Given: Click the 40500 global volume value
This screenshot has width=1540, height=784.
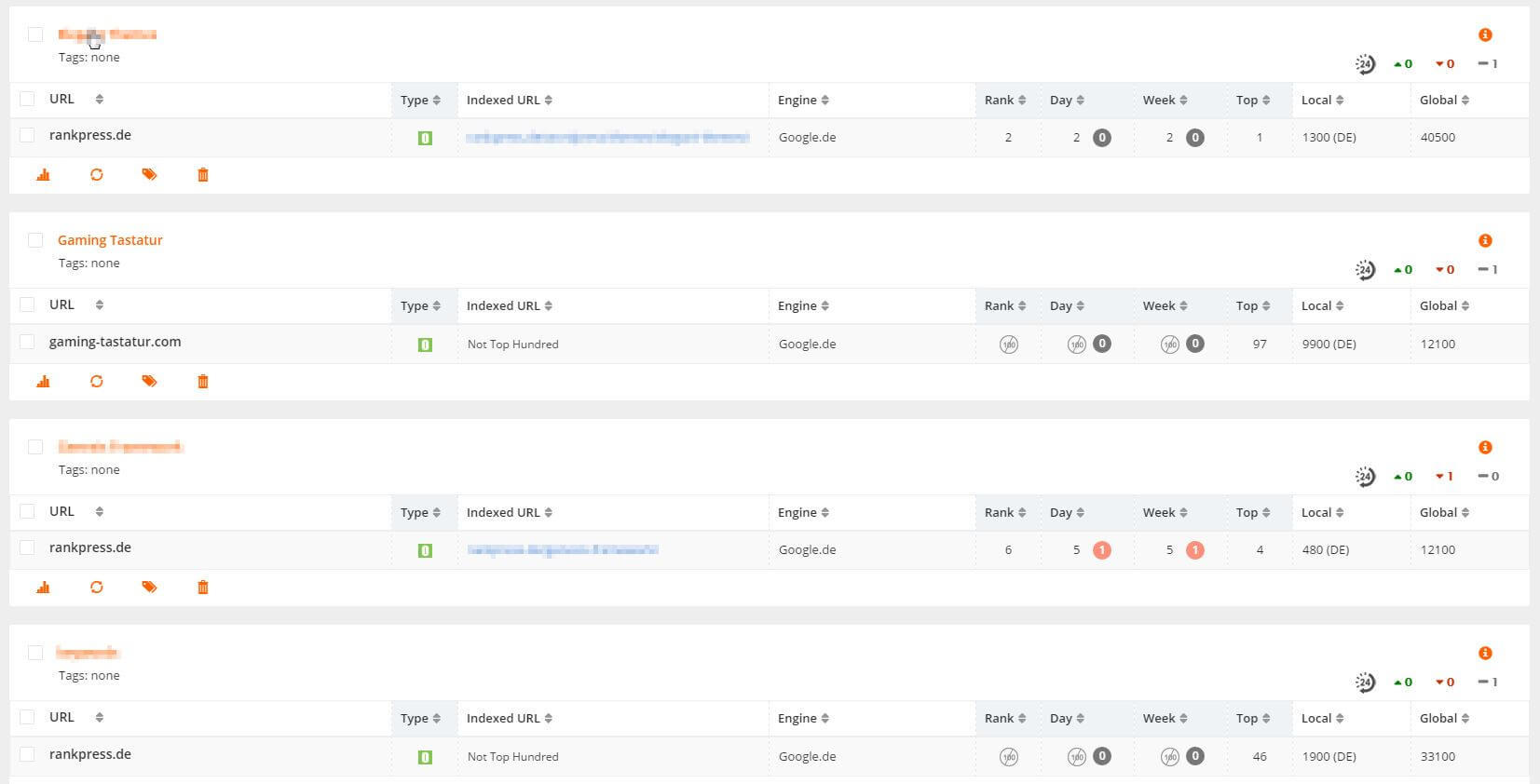Looking at the screenshot, I should click(x=1438, y=138).
